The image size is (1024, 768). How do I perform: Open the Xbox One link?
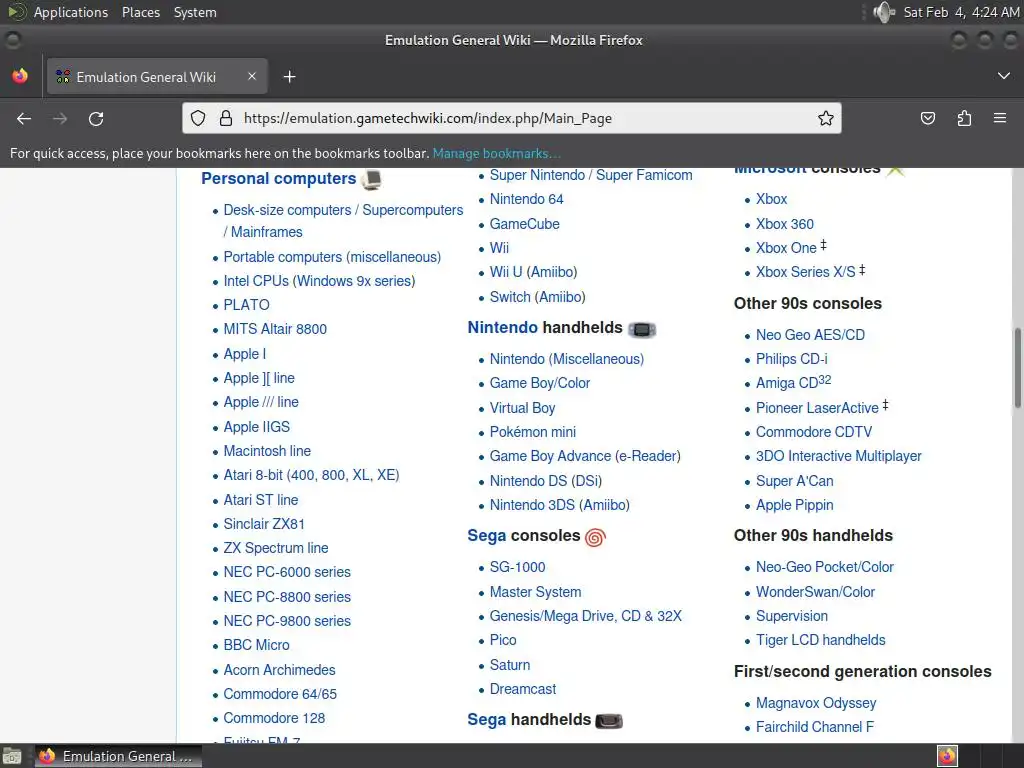click(786, 248)
